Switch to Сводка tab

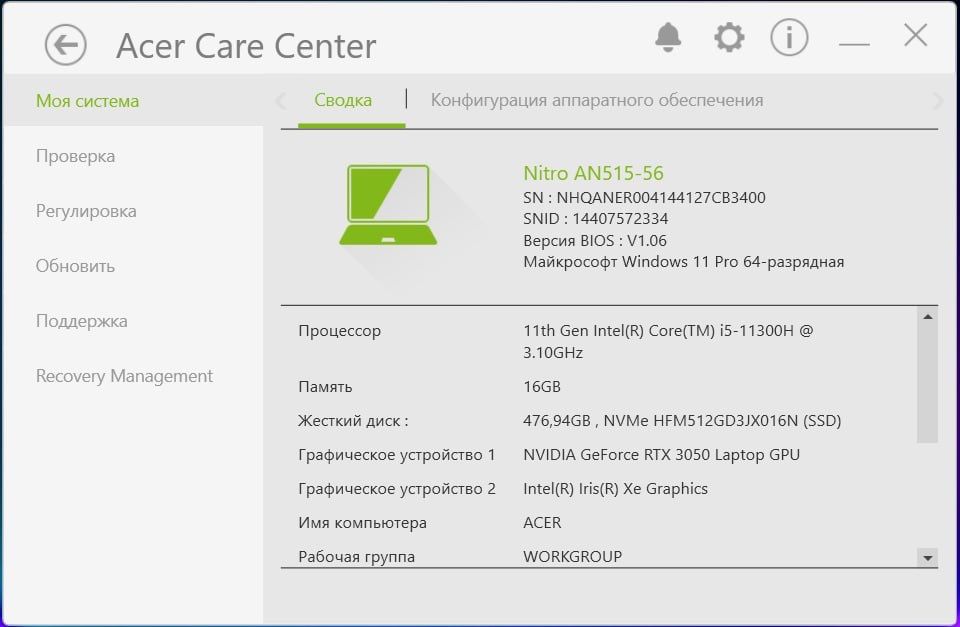pyautogui.click(x=343, y=100)
